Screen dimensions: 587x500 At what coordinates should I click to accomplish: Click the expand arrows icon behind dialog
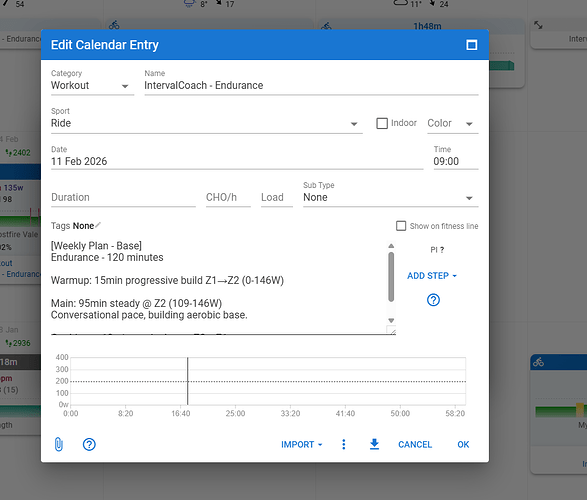[538, 25]
